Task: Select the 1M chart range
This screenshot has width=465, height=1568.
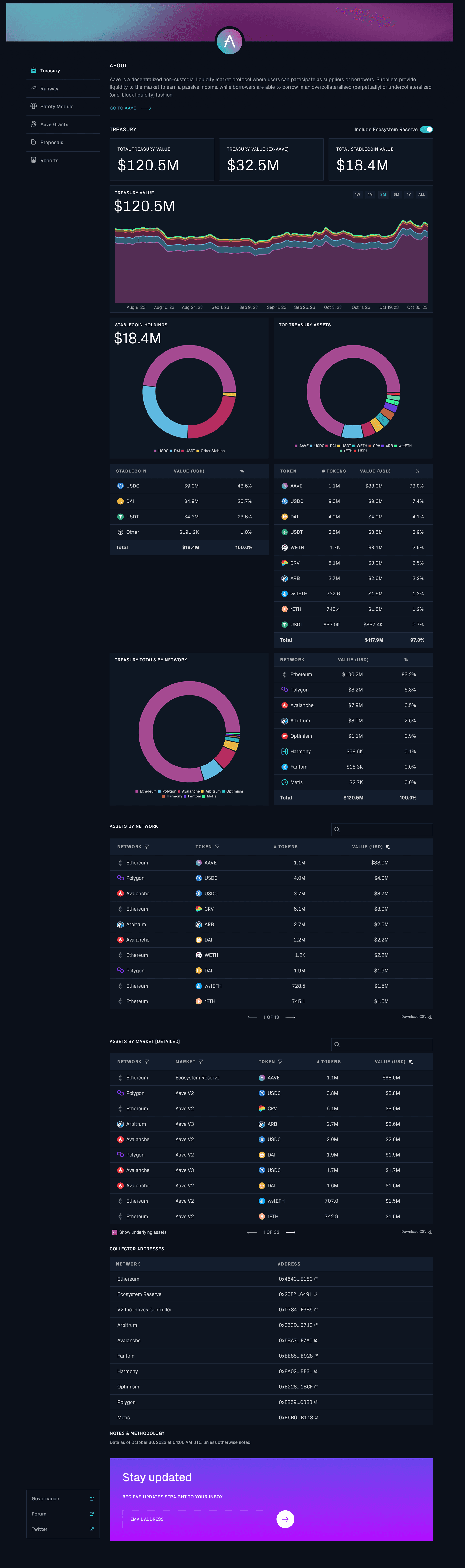Action: tap(370, 195)
